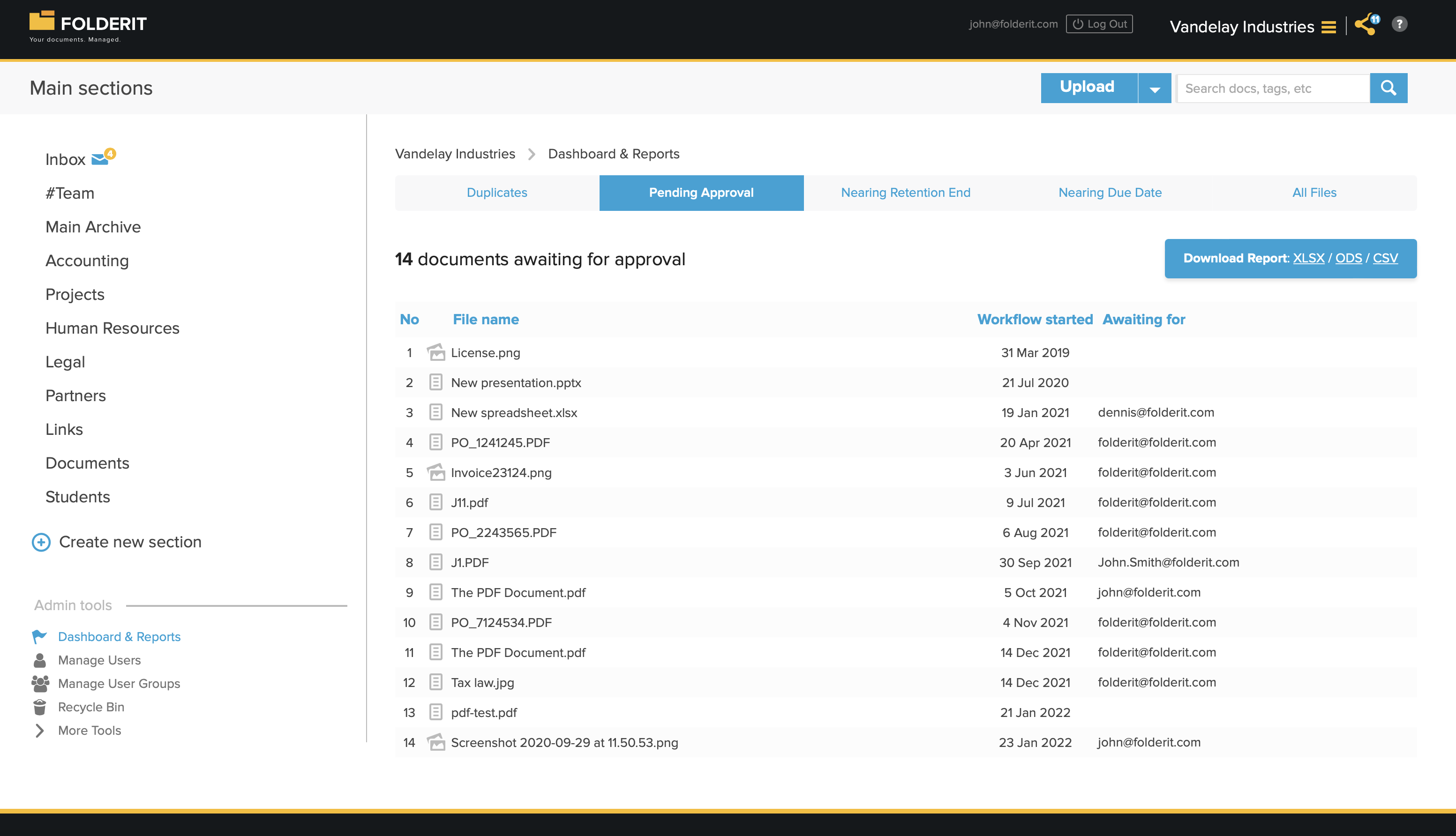Screen dimensions: 1456x836
Task: Sort the list by Workflow started column
Action: (1035, 319)
